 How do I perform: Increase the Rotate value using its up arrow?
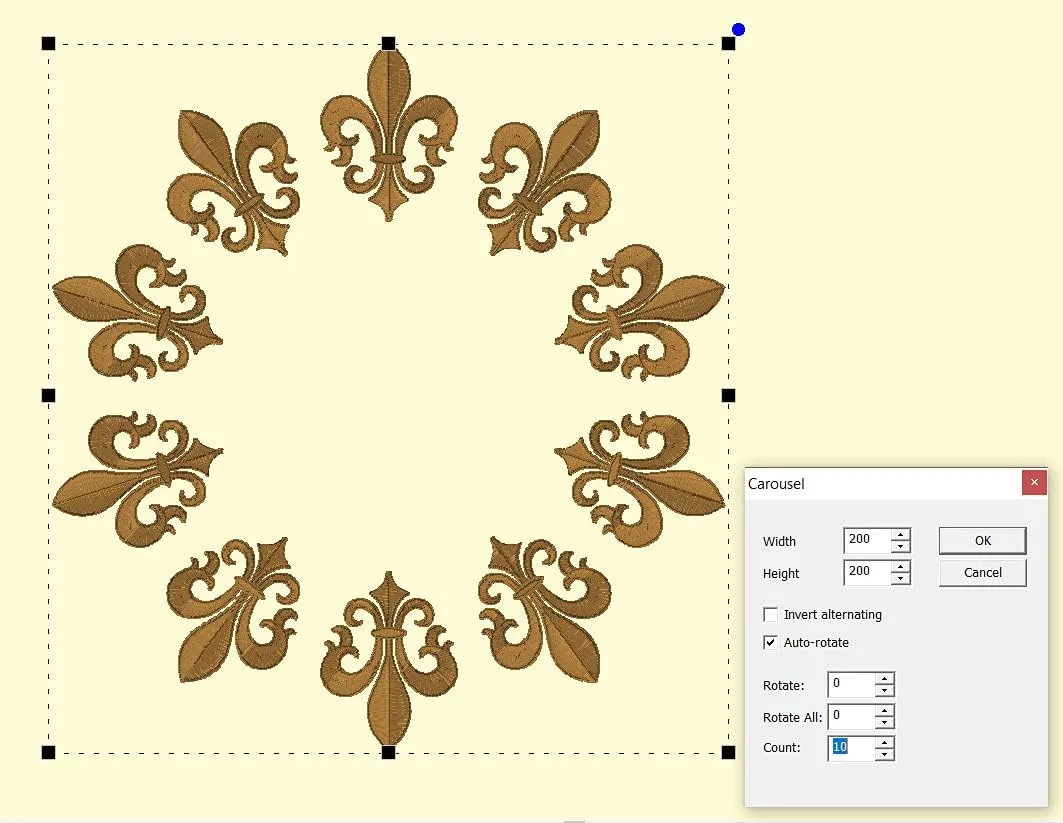click(883, 678)
